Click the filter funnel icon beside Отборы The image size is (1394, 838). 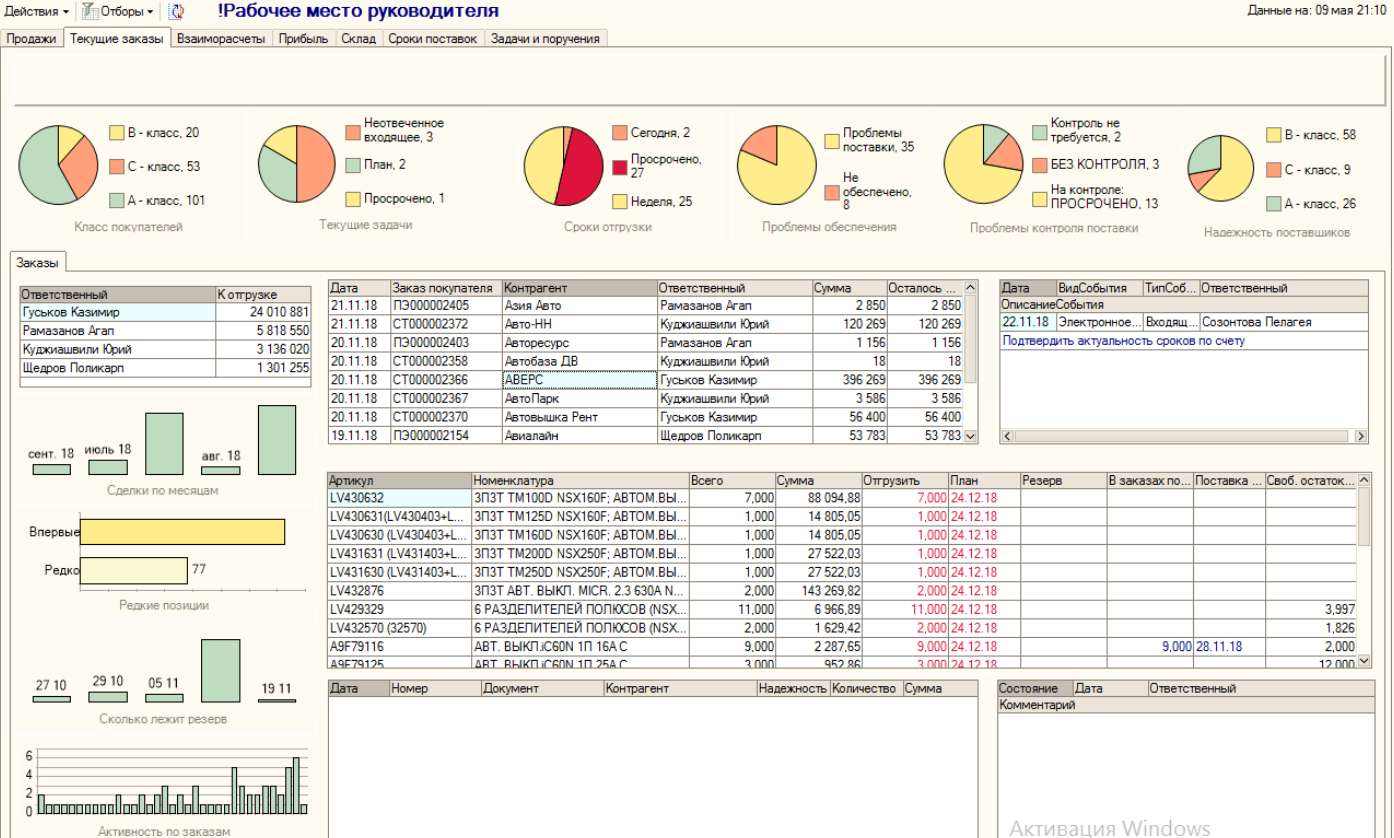point(89,12)
